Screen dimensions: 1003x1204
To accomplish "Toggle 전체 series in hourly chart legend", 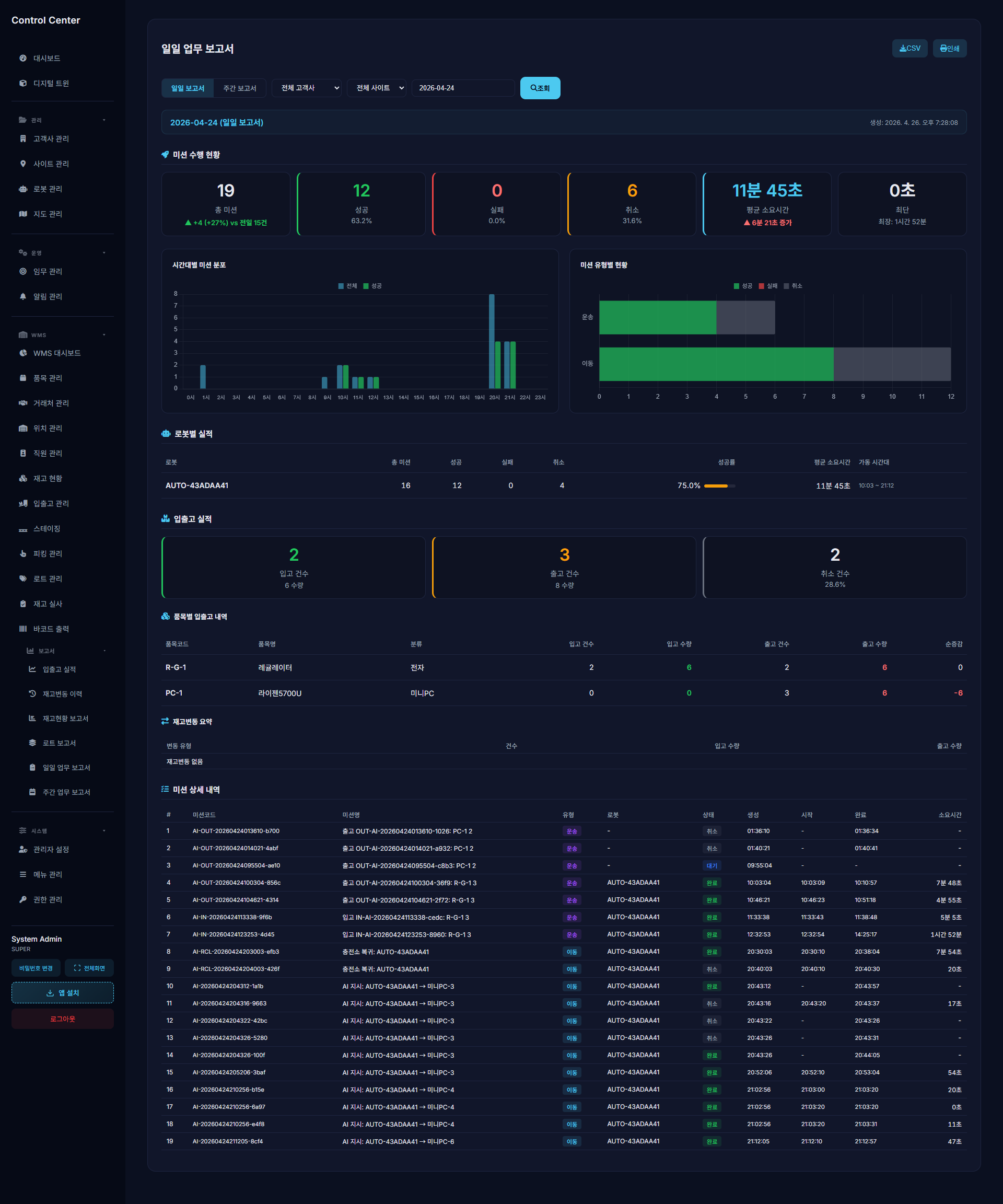I will click(x=347, y=286).
